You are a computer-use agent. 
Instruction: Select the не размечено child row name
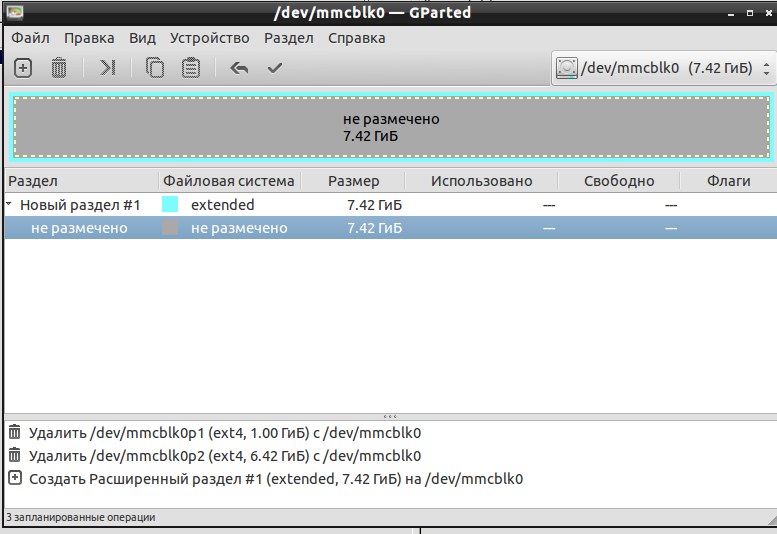point(79,228)
